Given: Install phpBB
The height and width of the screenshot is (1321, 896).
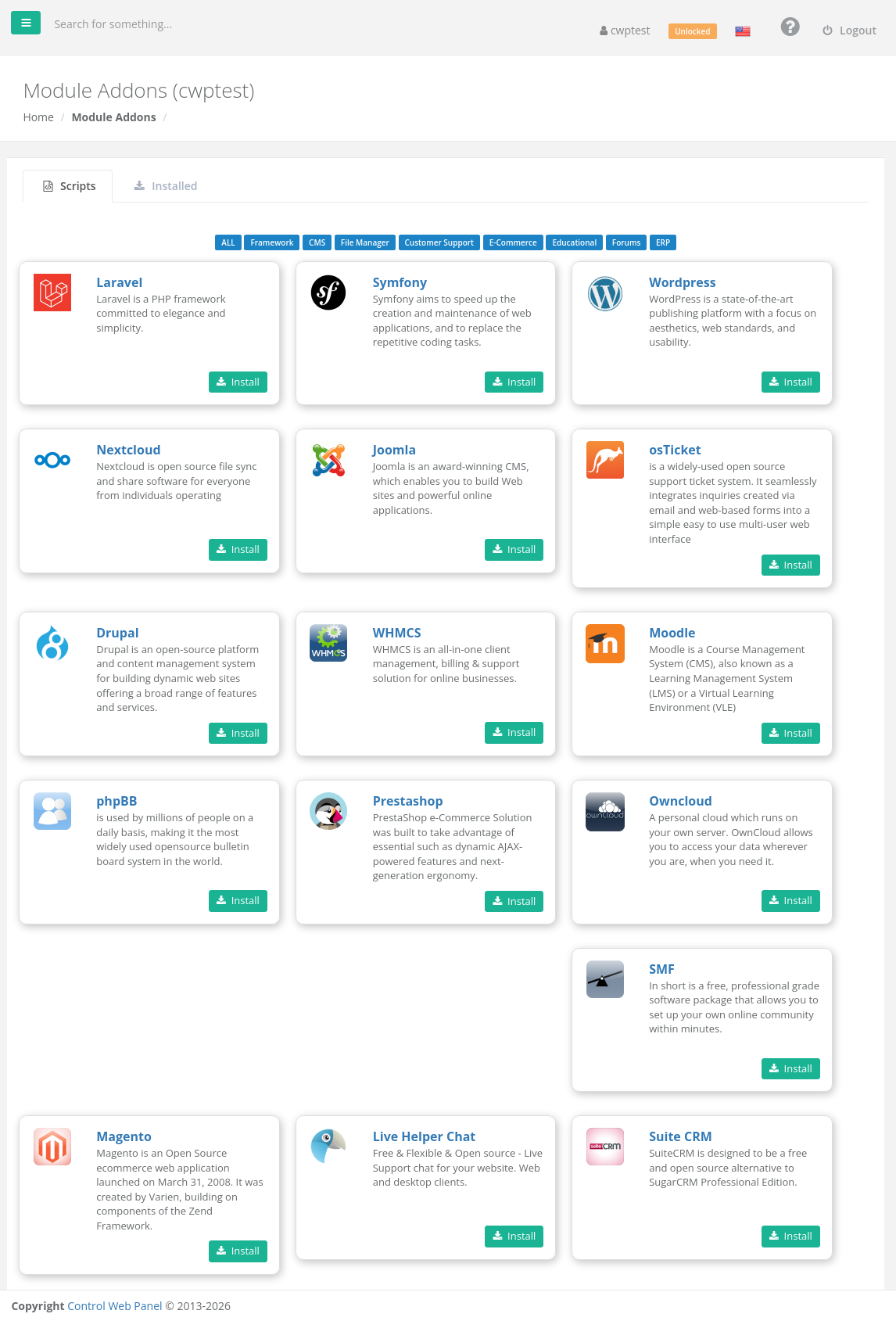Looking at the screenshot, I should (x=238, y=900).
